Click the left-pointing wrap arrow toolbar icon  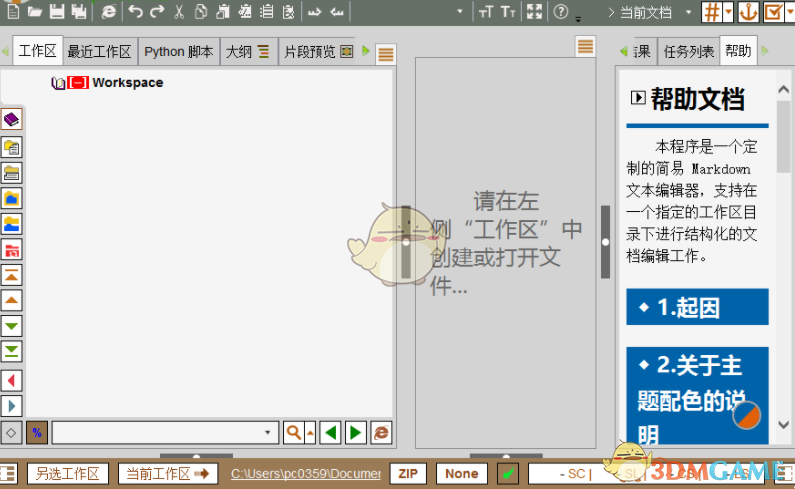tap(337, 12)
